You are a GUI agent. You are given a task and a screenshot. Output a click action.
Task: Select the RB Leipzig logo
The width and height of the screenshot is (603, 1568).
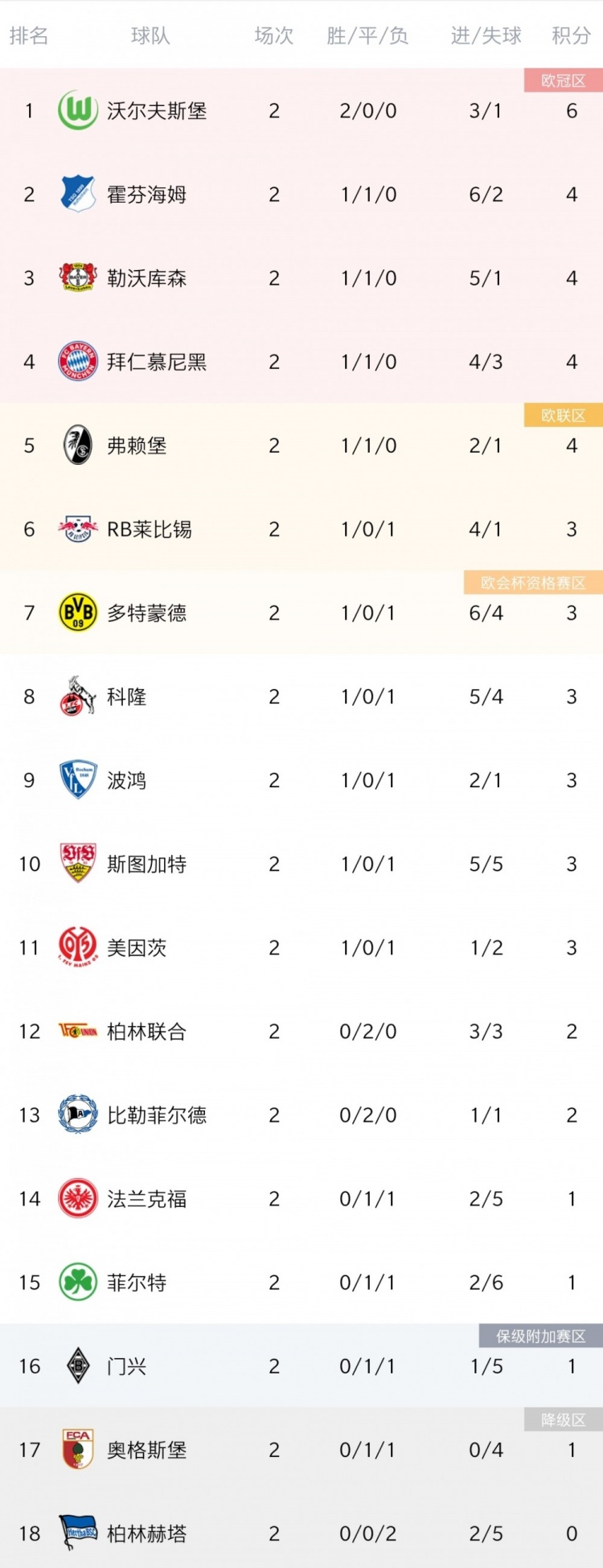[78, 528]
